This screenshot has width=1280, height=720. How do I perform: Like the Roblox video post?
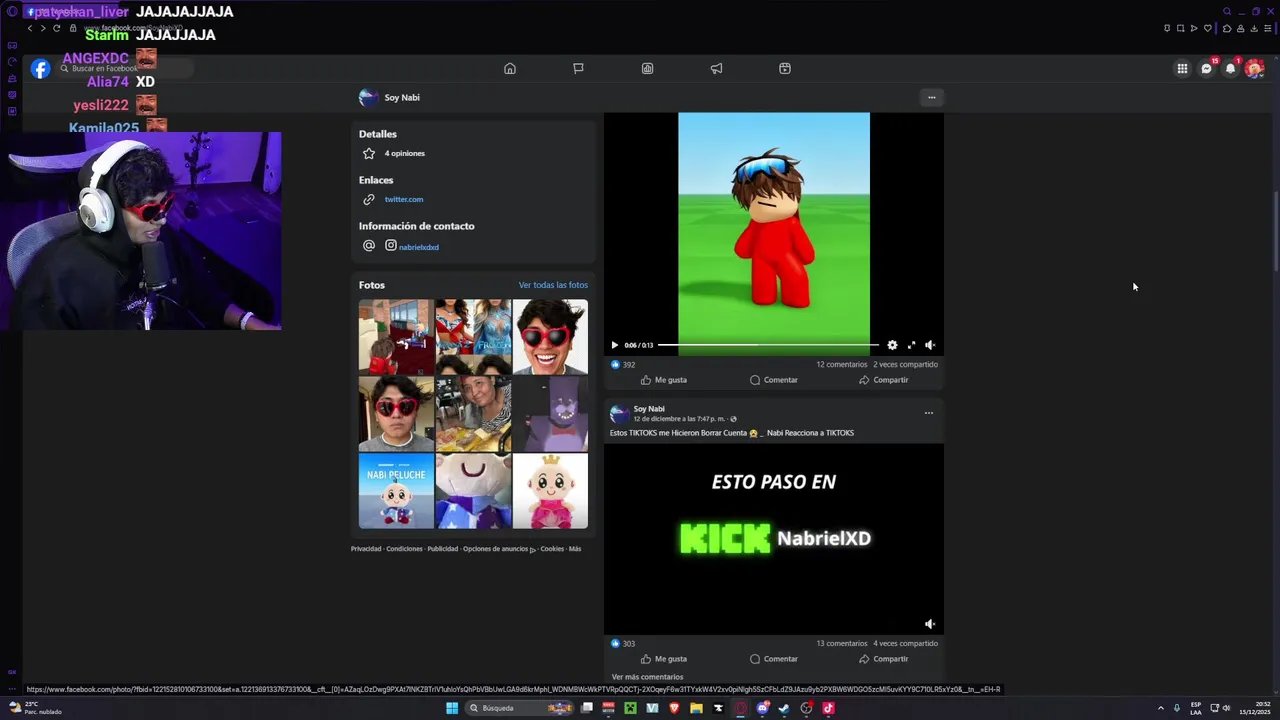pos(664,380)
